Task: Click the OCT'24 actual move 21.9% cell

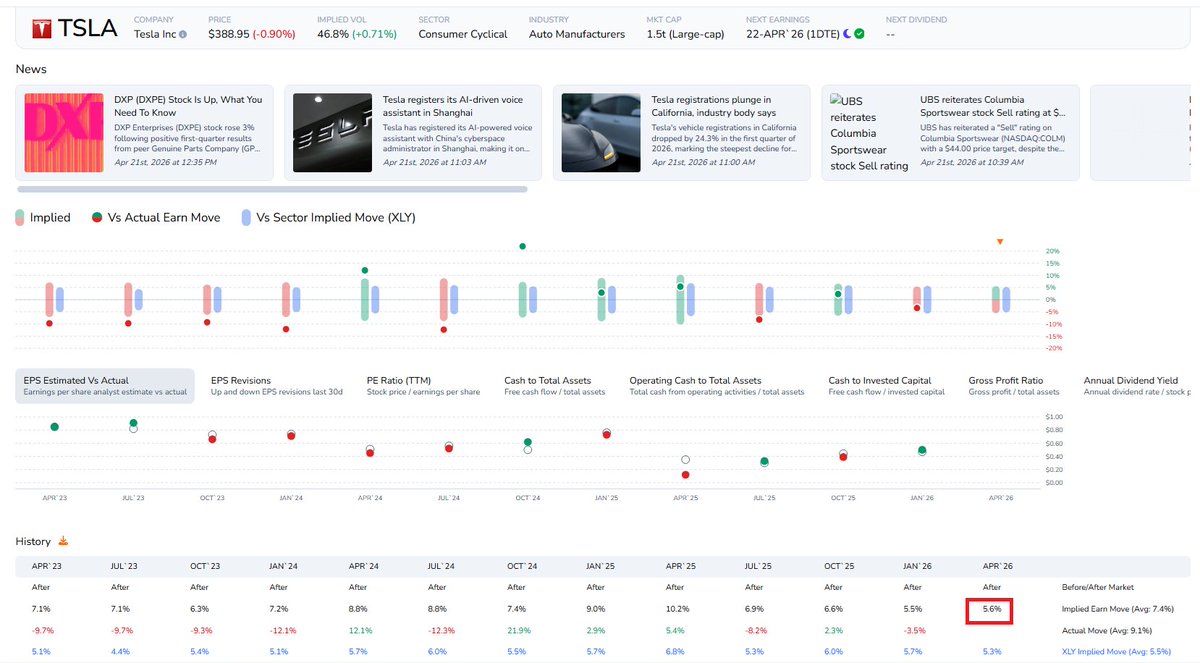Action: 517,630
